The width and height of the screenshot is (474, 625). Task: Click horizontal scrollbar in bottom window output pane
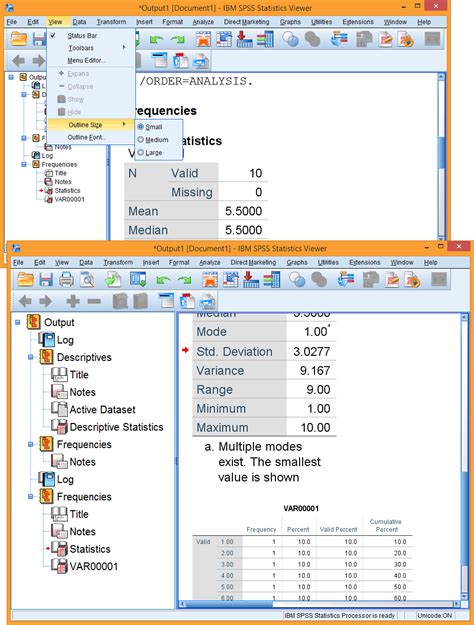[319, 604]
